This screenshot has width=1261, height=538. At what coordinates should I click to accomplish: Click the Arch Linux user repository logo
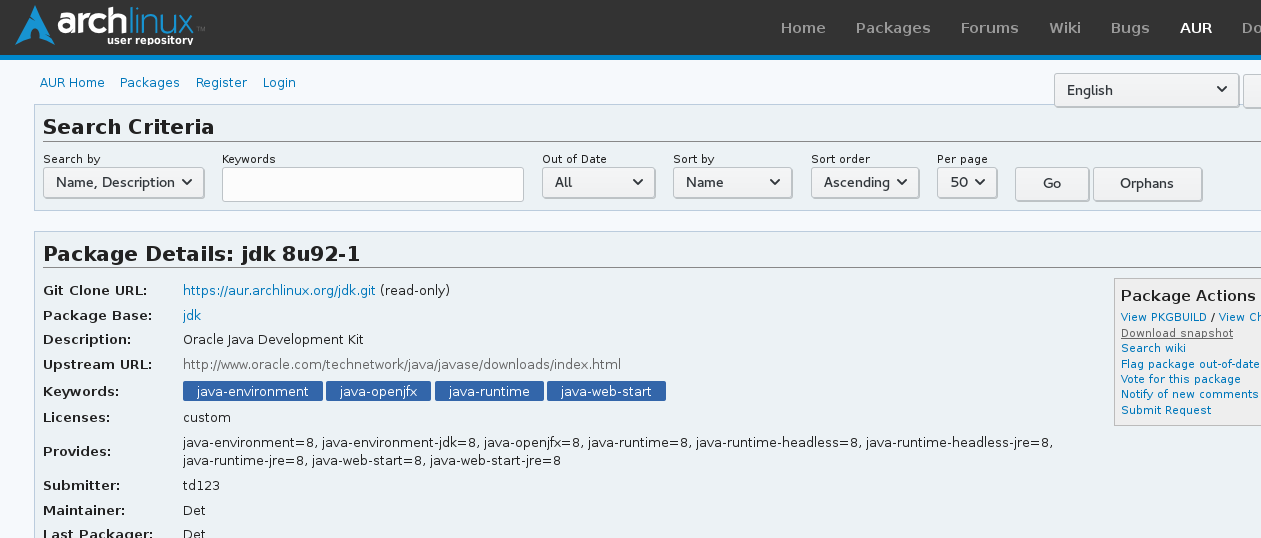110,26
